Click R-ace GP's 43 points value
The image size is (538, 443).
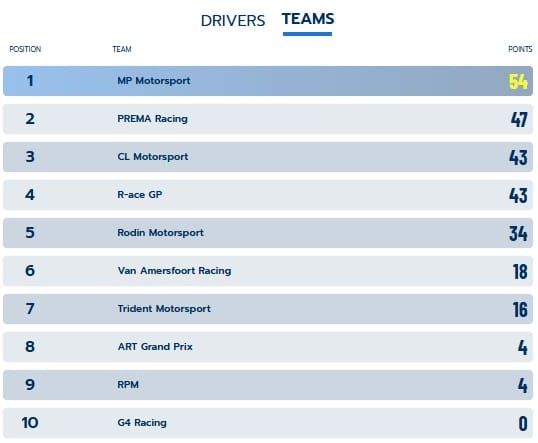(518, 196)
